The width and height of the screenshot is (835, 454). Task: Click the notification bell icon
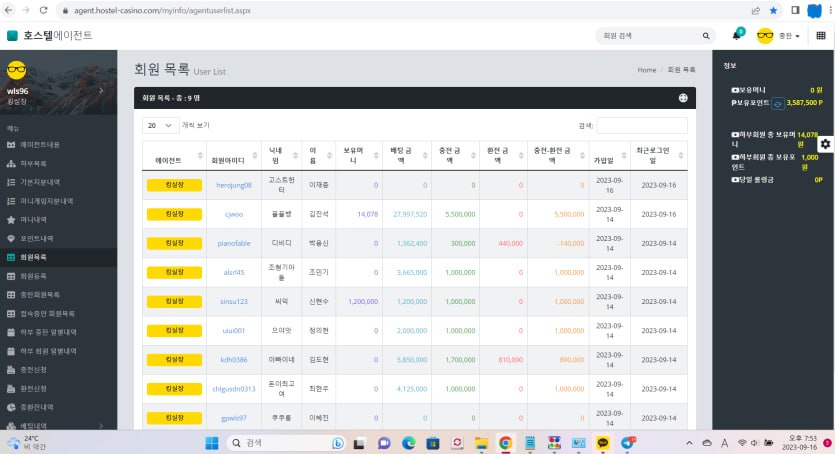[737, 35]
